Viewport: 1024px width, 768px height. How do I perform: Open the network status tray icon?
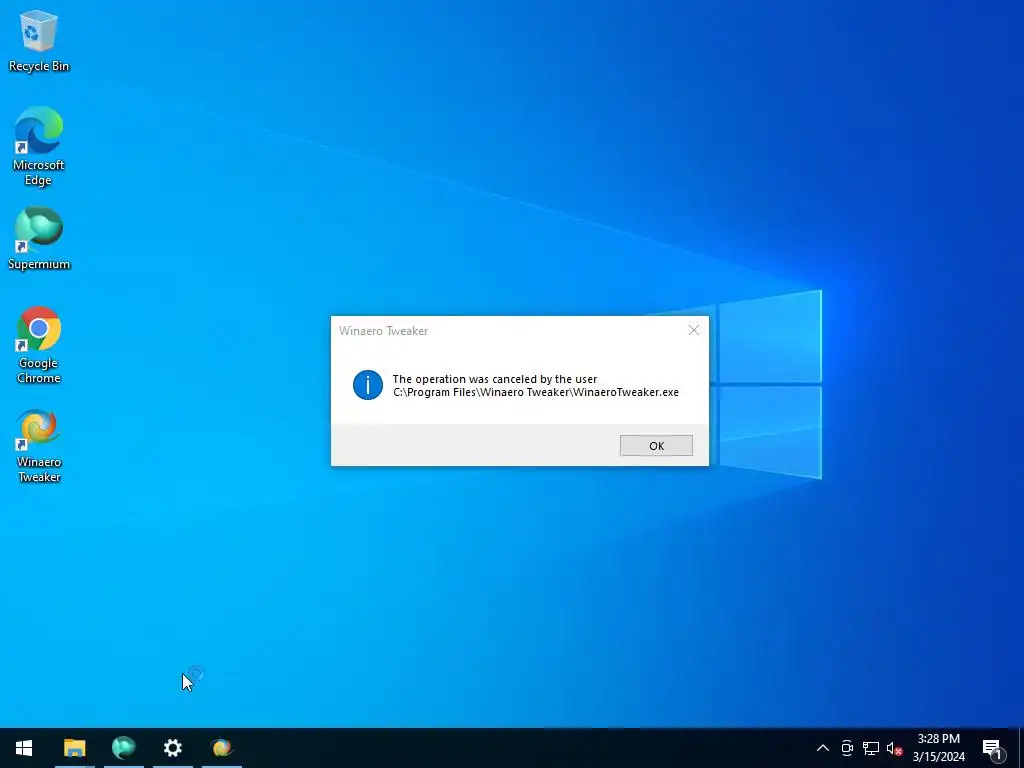[871, 748]
